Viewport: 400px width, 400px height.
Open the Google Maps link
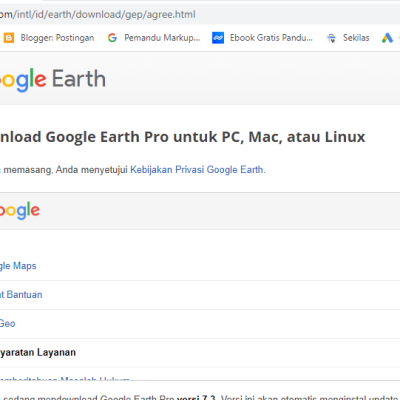tap(18, 266)
